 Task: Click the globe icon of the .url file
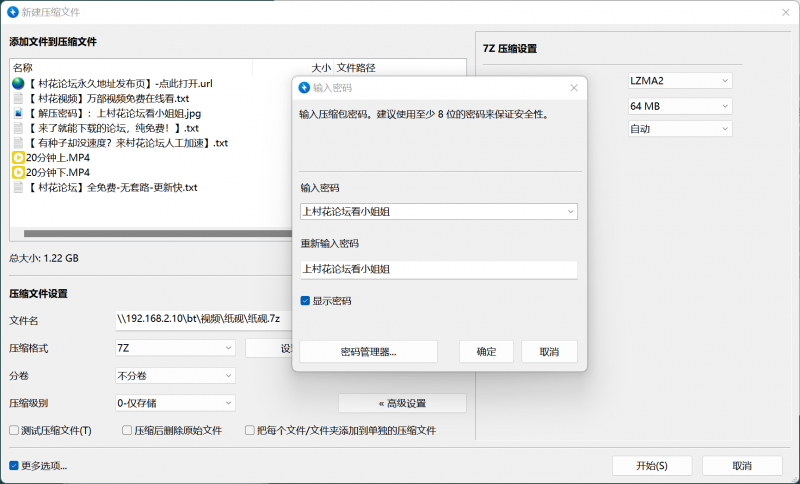[x=18, y=83]
